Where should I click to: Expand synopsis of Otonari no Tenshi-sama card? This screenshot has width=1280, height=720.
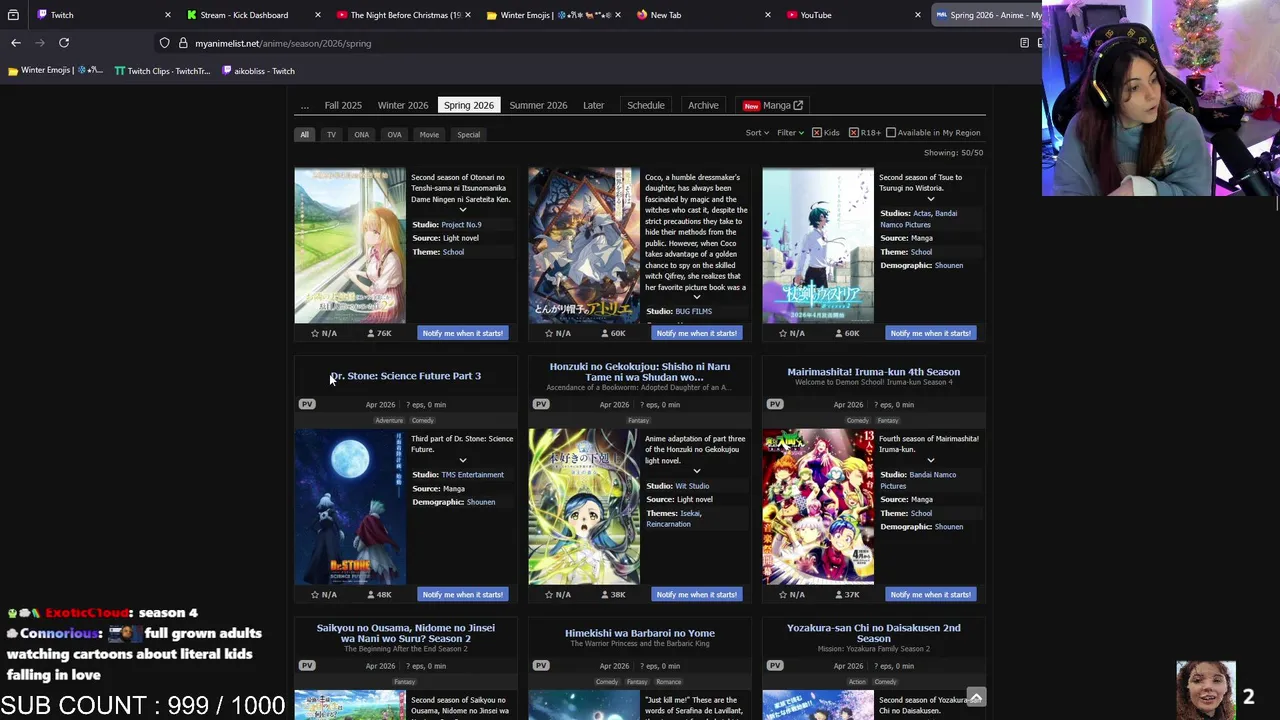click(463, 210)
